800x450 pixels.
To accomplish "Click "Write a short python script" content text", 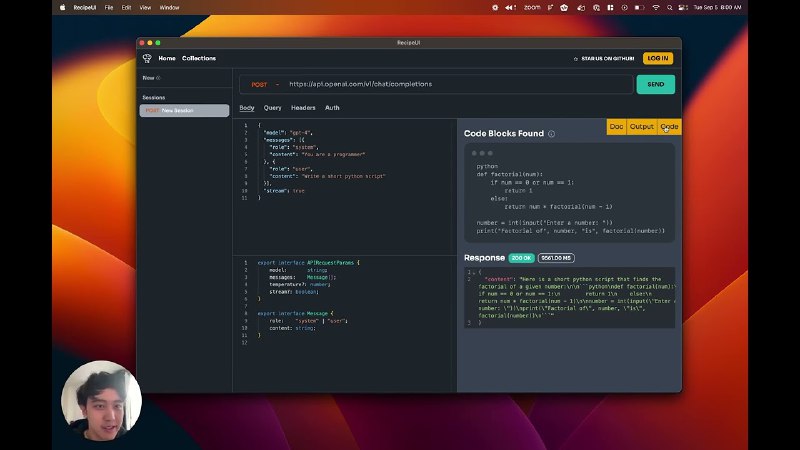I will pyautogui.click(x=343, y=176).
